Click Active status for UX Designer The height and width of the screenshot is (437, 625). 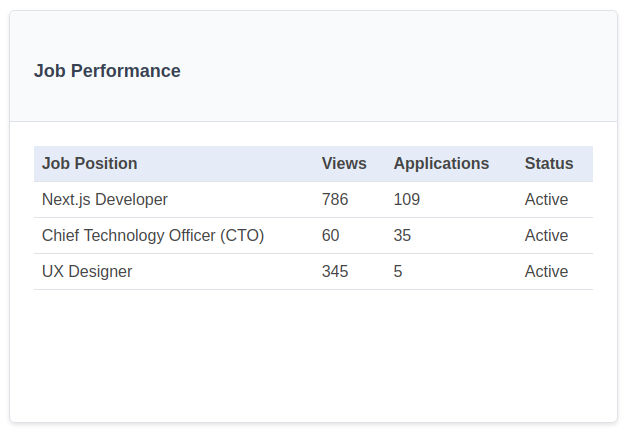pyautogui.click(x=546, y=272)
